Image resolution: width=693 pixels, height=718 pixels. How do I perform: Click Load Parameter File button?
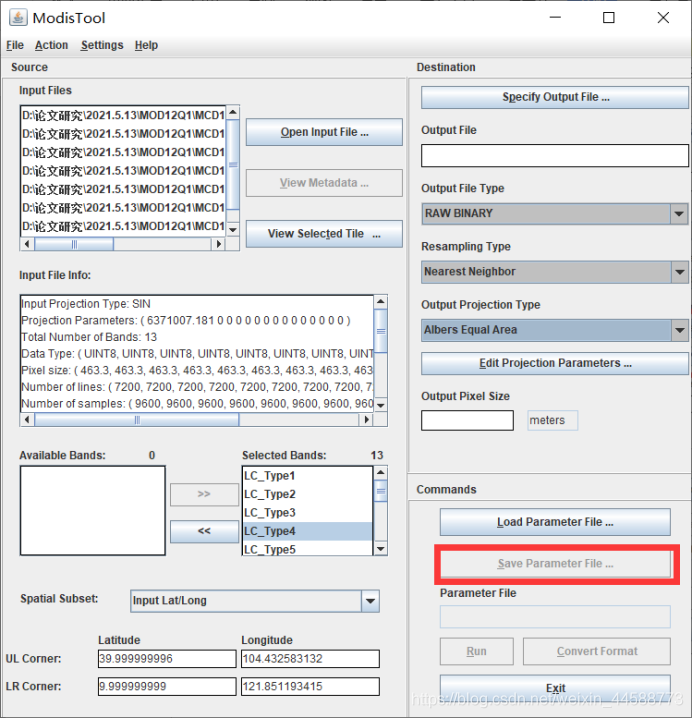click(555, 522)
